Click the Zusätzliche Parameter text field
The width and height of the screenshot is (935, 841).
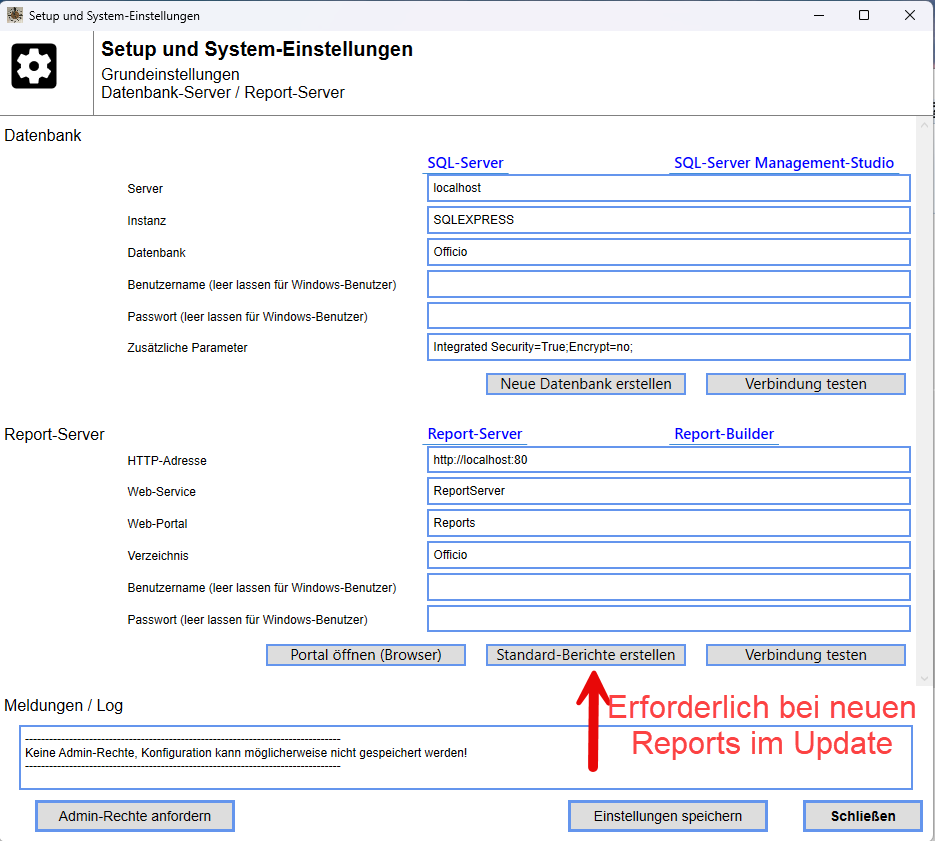coord(668,347)
